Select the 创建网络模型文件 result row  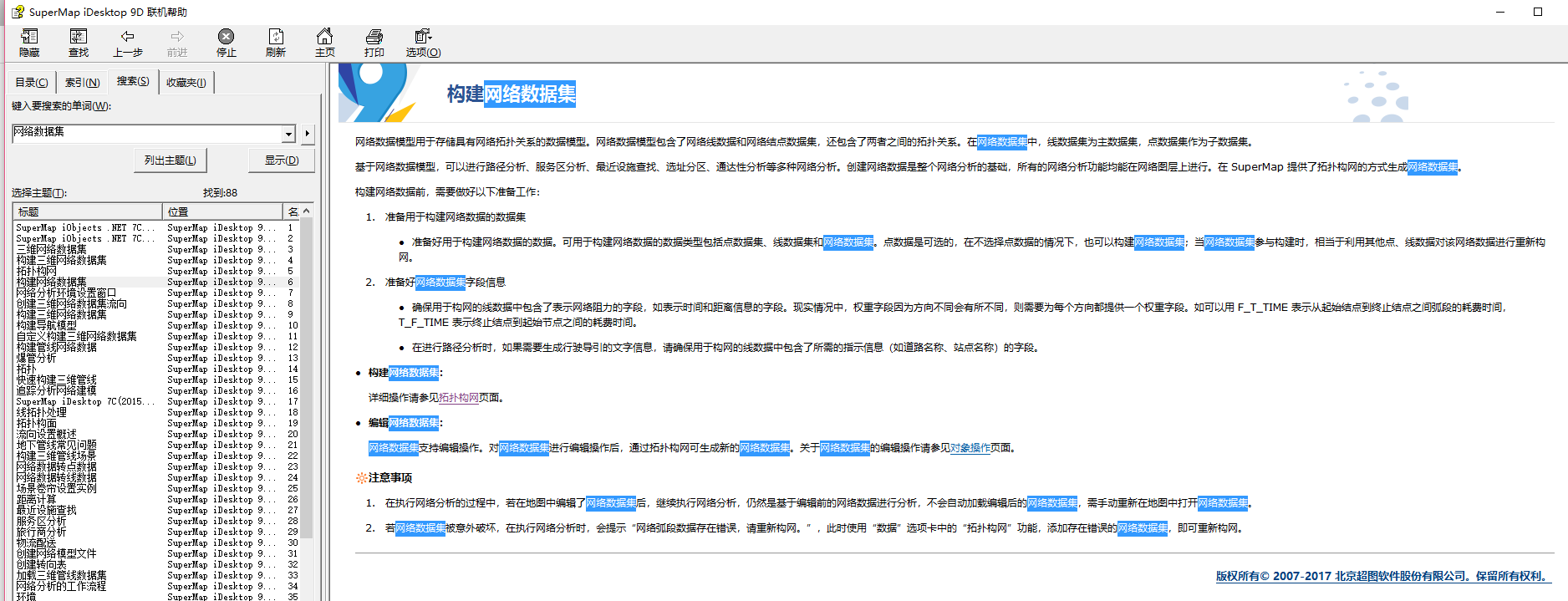point(157,553)
